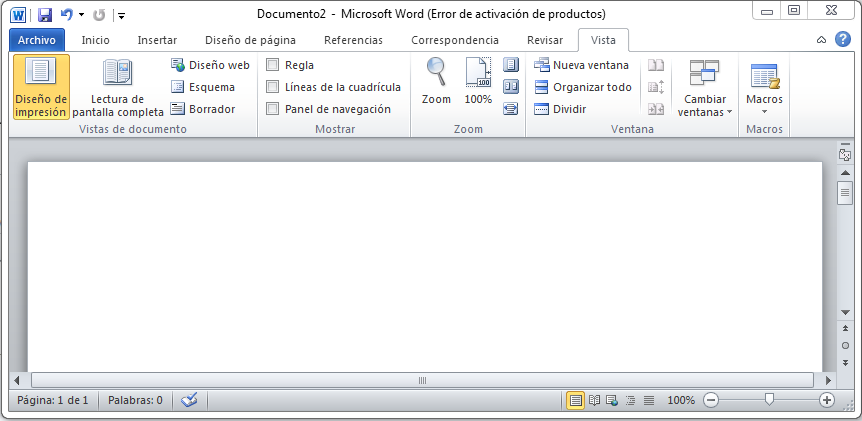Click the Save icon in quick access toolbar
The image size is (862, 421).
[x=44, y=15]
